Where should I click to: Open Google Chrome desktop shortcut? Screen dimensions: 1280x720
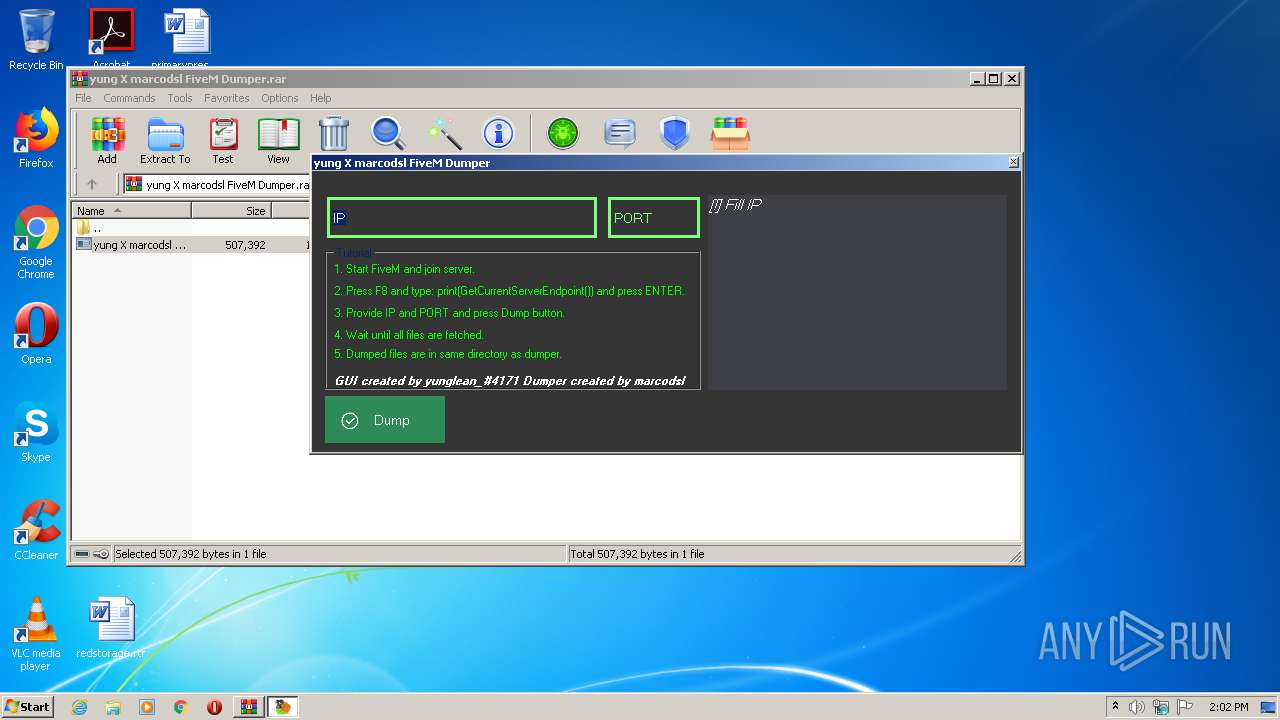36,242
